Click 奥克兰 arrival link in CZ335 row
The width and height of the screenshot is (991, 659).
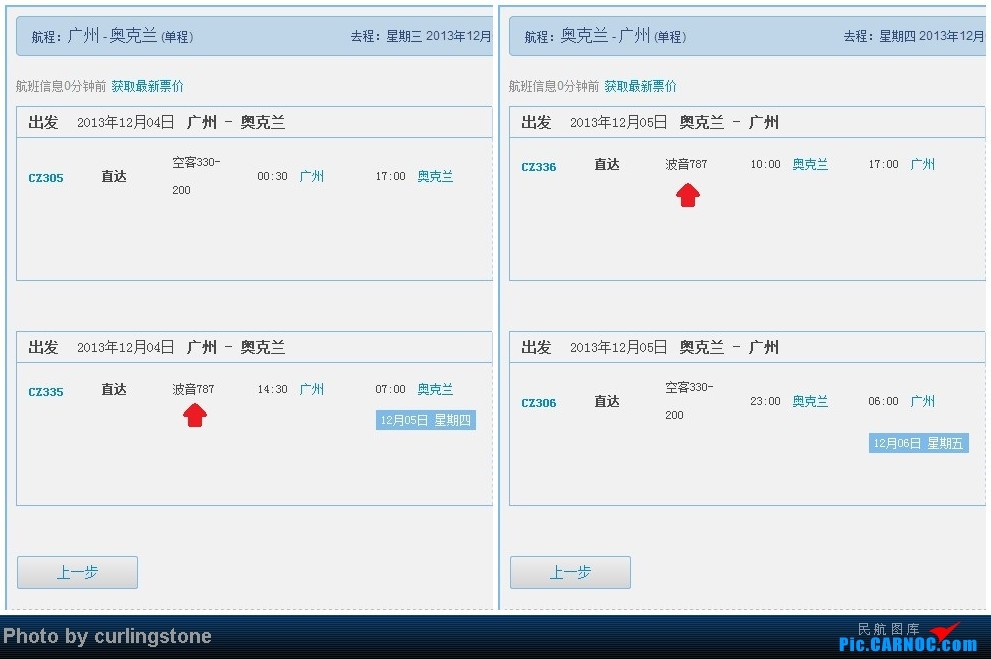435,389
